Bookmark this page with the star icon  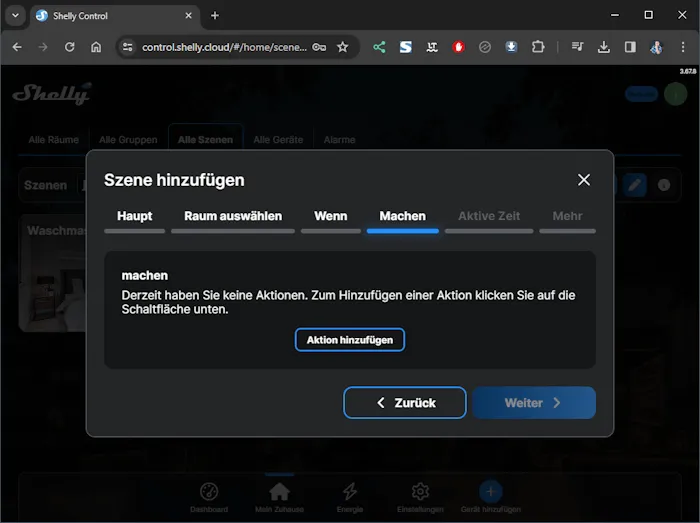342,47
